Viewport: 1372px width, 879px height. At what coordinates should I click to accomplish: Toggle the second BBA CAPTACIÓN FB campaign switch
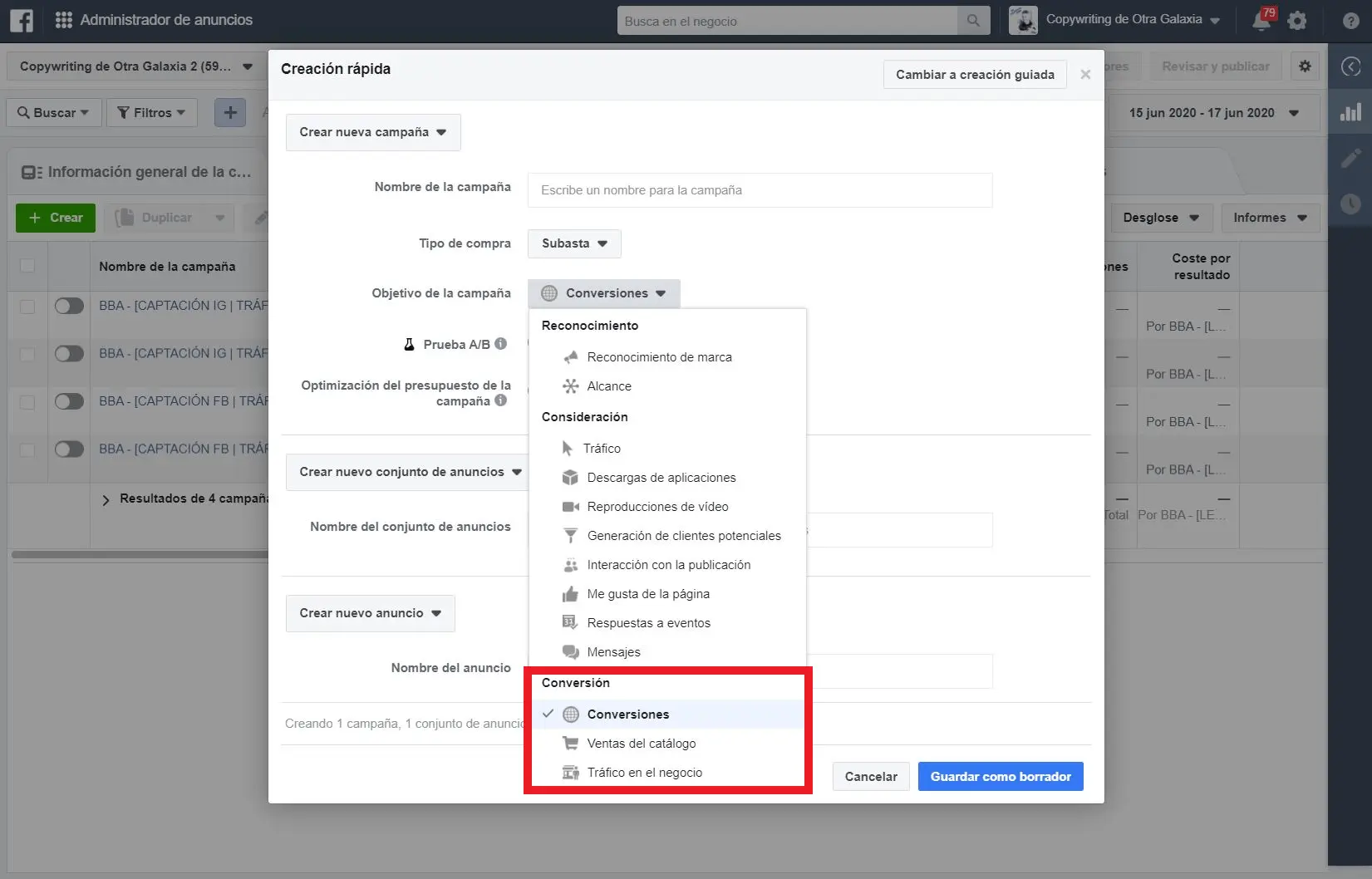pyautogui.click(x=69, y=449)
